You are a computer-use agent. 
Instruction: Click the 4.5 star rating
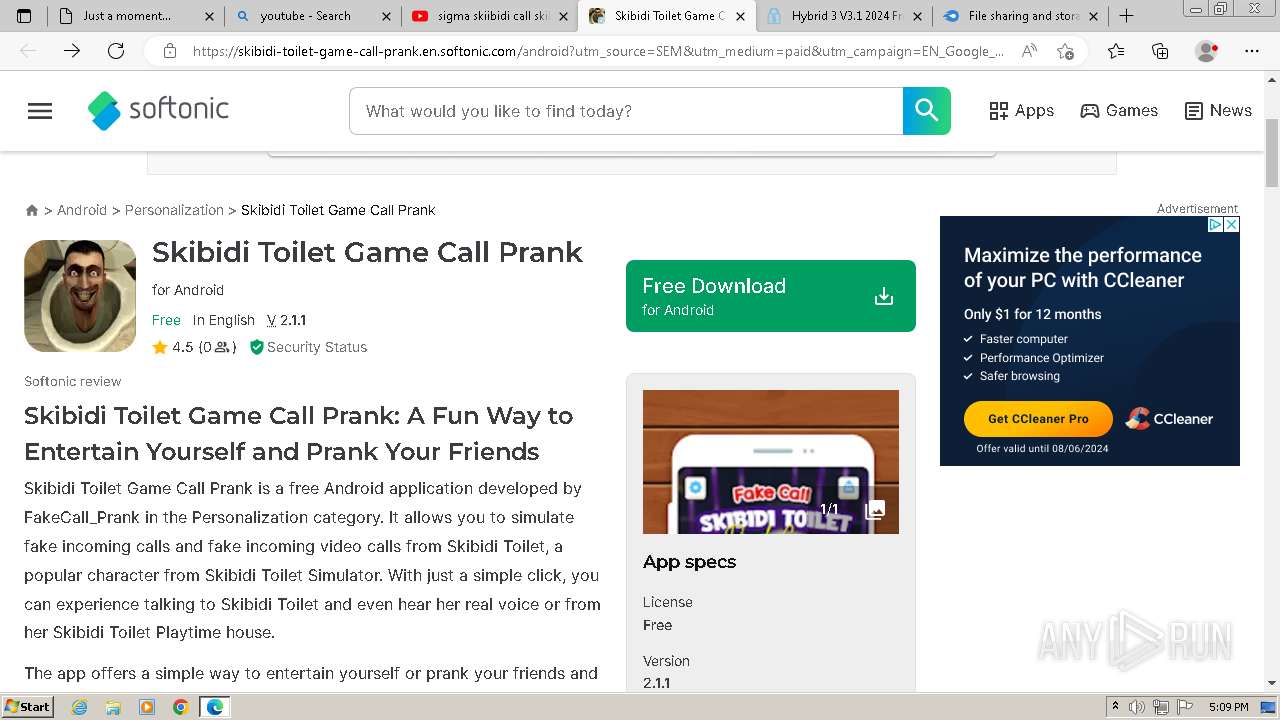(x=172, y=347)
